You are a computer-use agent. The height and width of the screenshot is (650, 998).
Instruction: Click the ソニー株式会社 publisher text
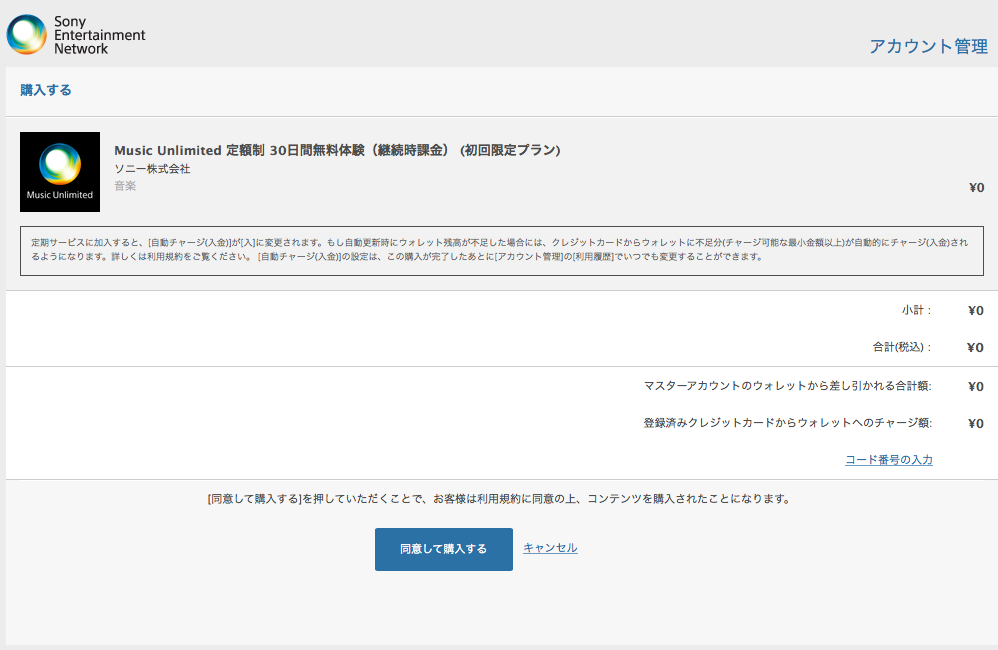(x=152, y=169)
